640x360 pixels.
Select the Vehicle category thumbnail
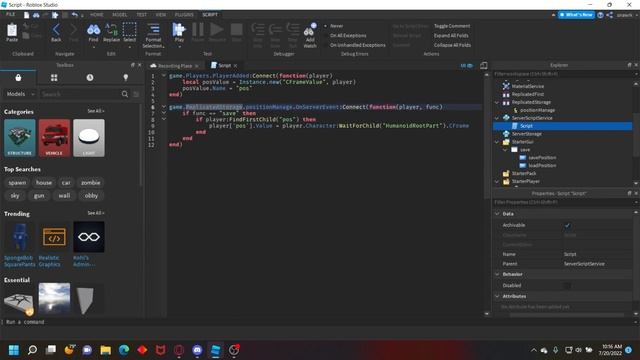[x=54, y=138]
